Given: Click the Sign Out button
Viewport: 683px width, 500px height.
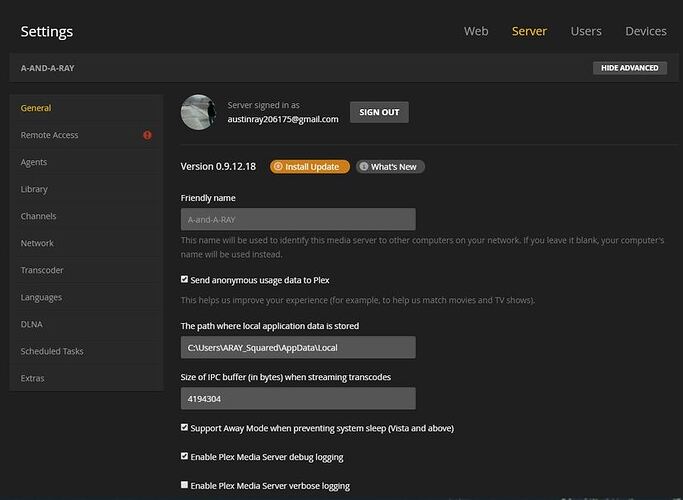Looking at the screenshot, I should coord(379,112).
